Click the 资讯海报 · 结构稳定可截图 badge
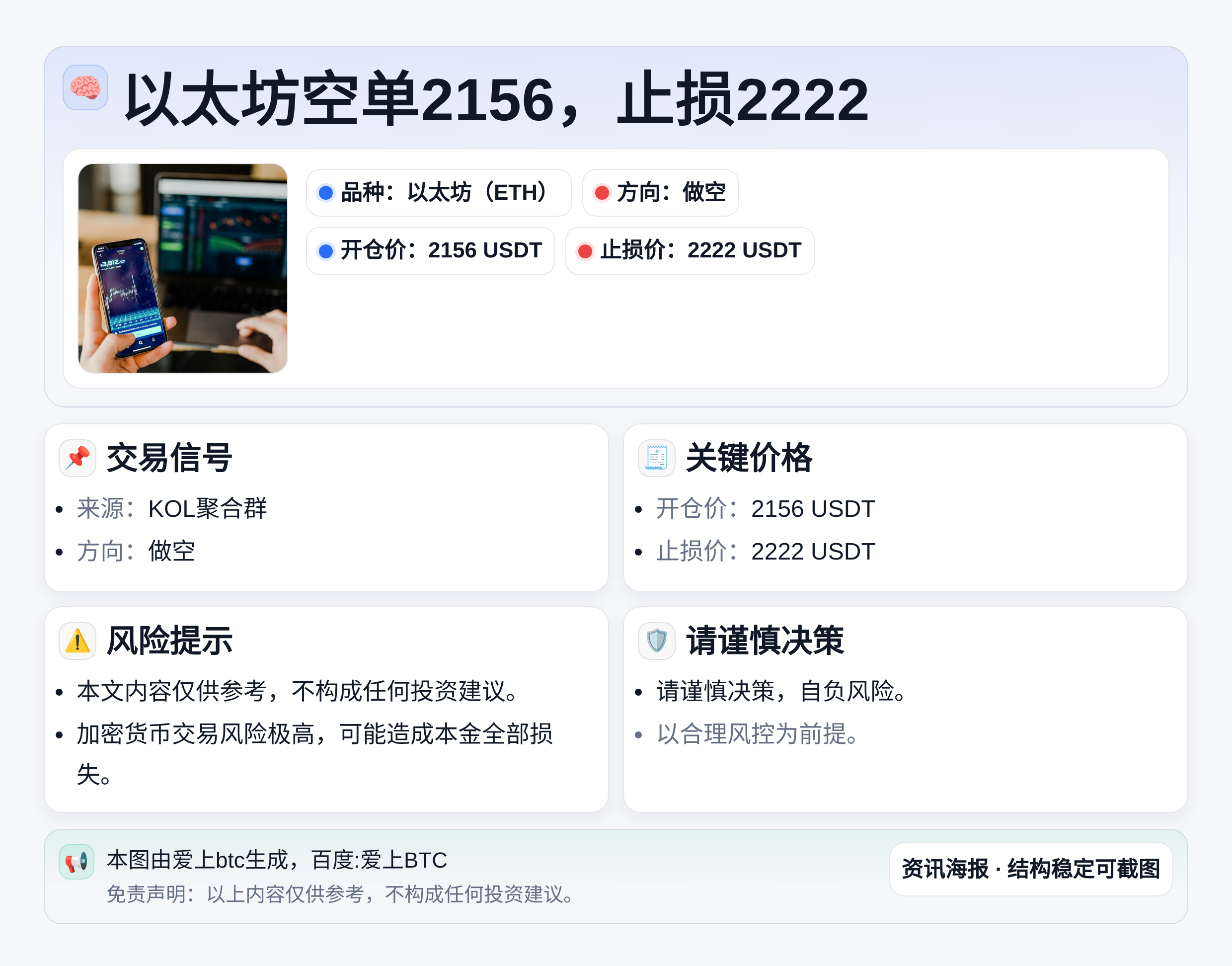Screen dimensions: 1232x966 [1031, 869]
